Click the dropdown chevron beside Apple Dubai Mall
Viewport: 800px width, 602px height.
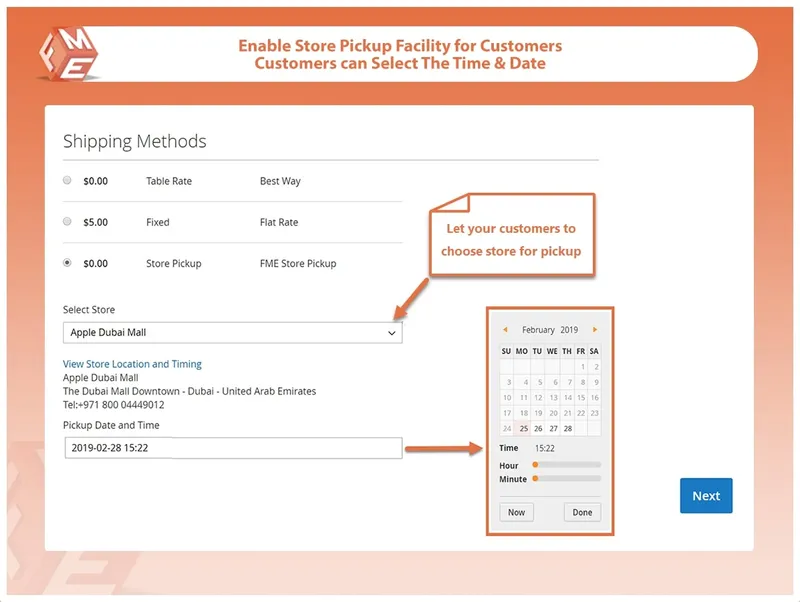coord(391,333)
